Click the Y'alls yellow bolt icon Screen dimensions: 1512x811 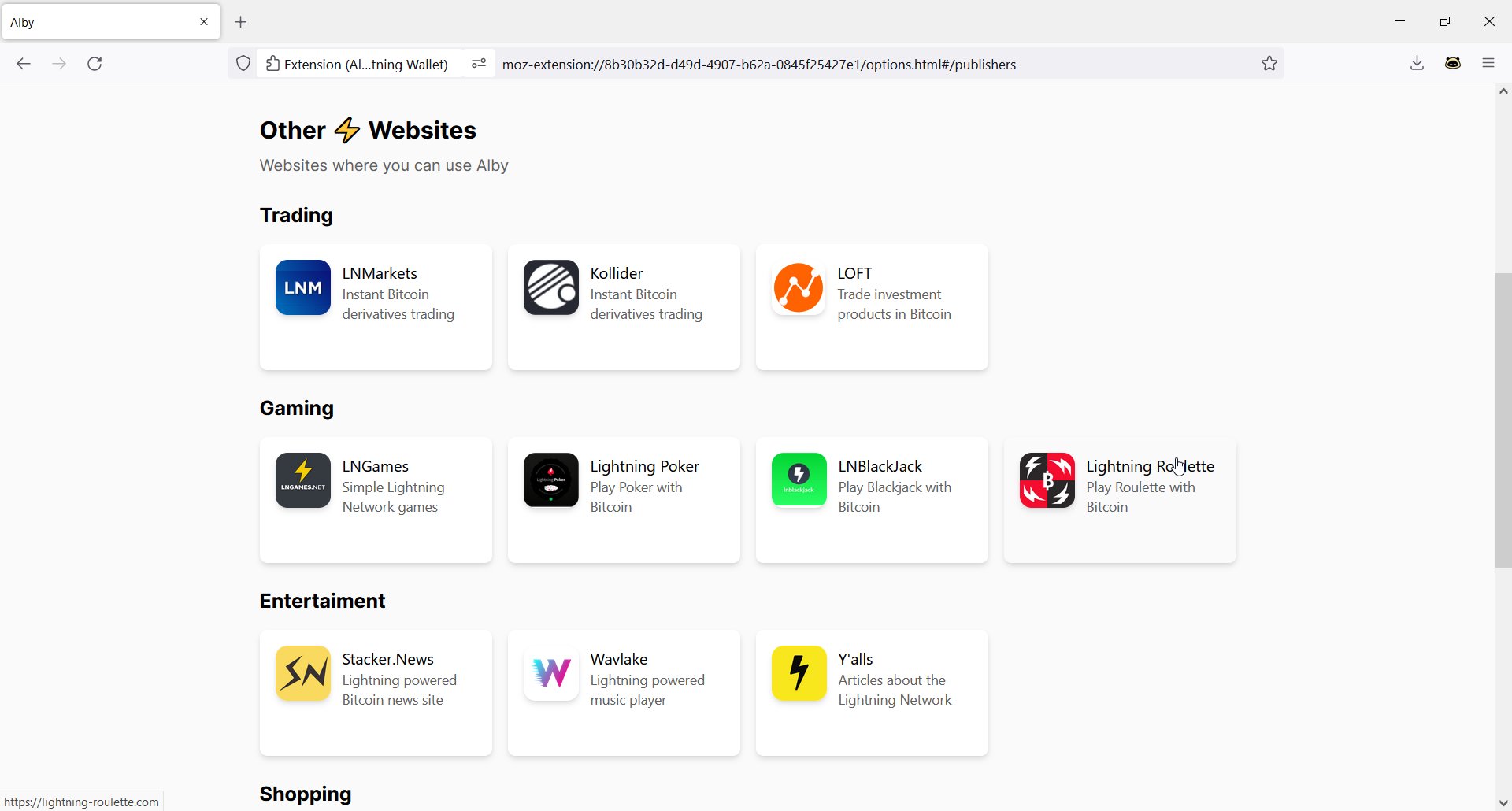799,673
